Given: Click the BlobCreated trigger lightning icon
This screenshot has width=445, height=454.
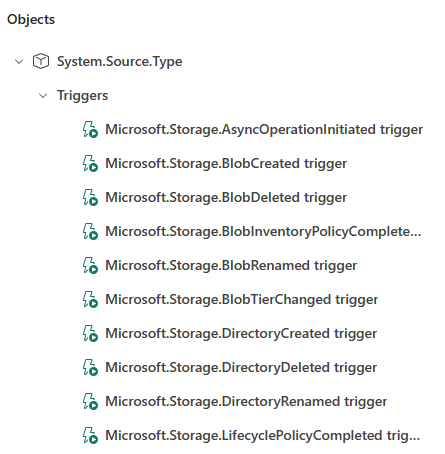Looking at the screenshot, I should pyautogui.click(x=90, y=163).
